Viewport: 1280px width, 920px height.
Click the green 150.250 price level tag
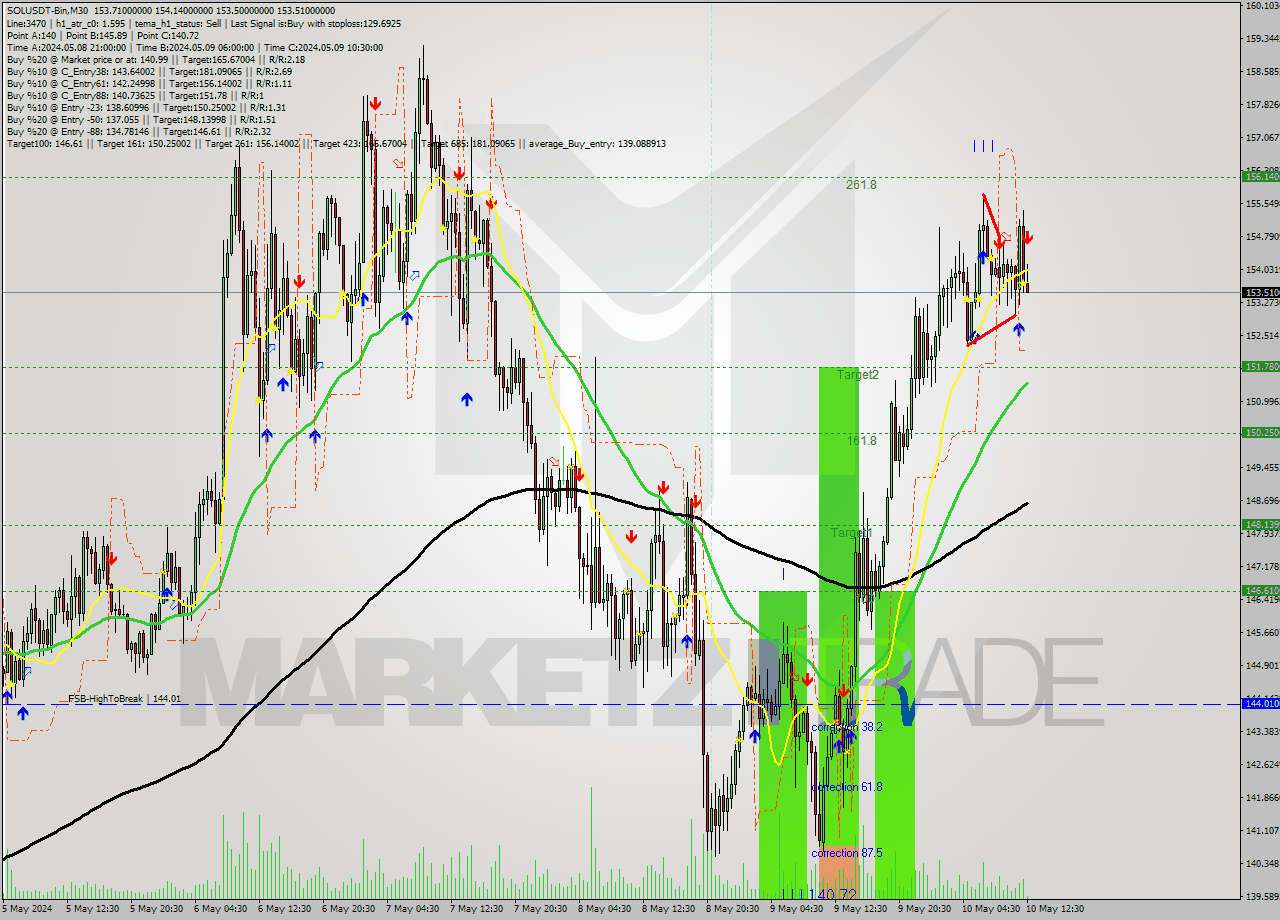pyautogui.click(x=1260, y=433)
